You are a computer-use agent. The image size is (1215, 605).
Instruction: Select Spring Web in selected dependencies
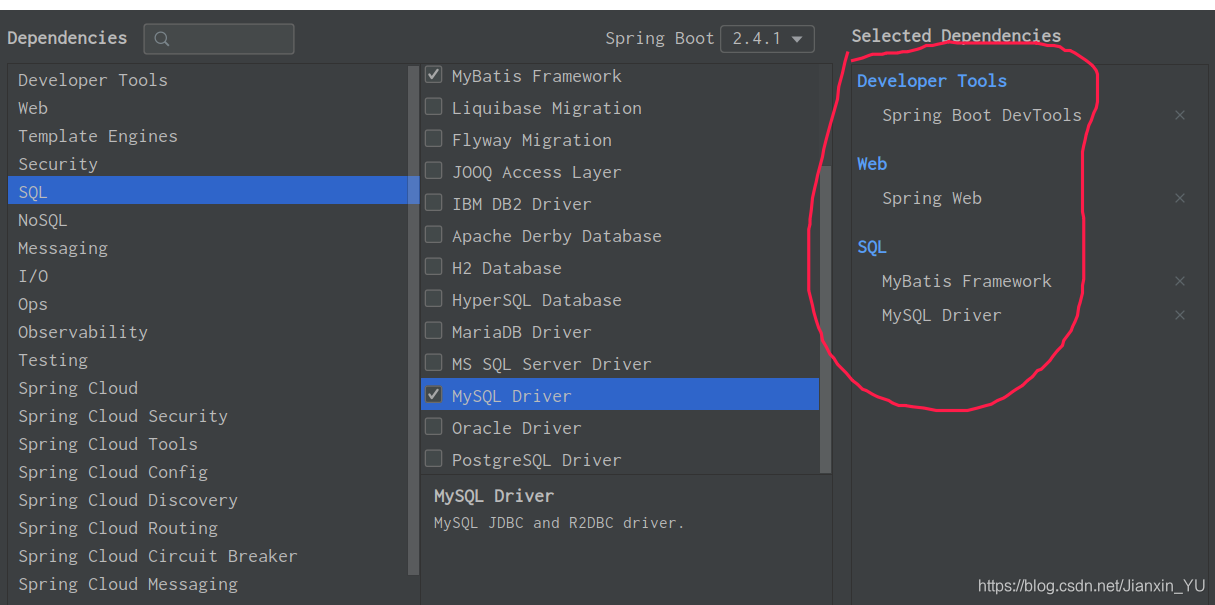point(932,198)
